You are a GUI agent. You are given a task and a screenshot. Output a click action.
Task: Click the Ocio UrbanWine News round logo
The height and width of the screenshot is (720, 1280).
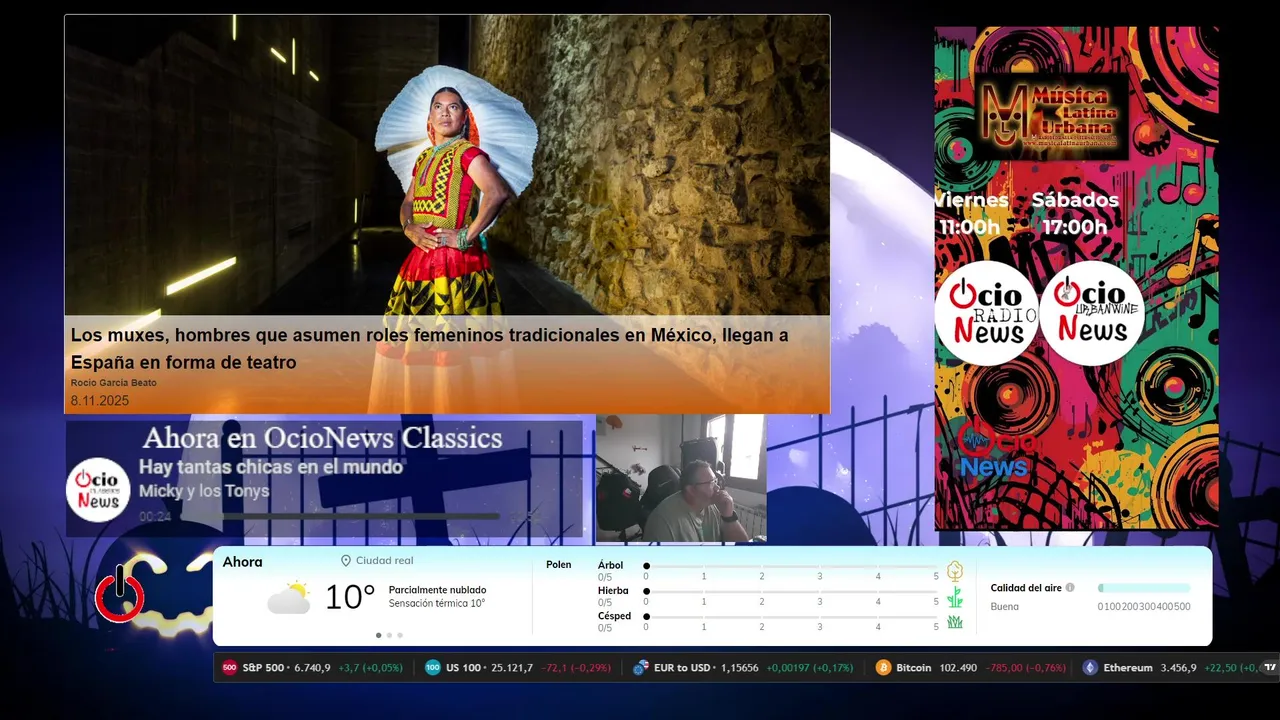(x=1091, y=313)
